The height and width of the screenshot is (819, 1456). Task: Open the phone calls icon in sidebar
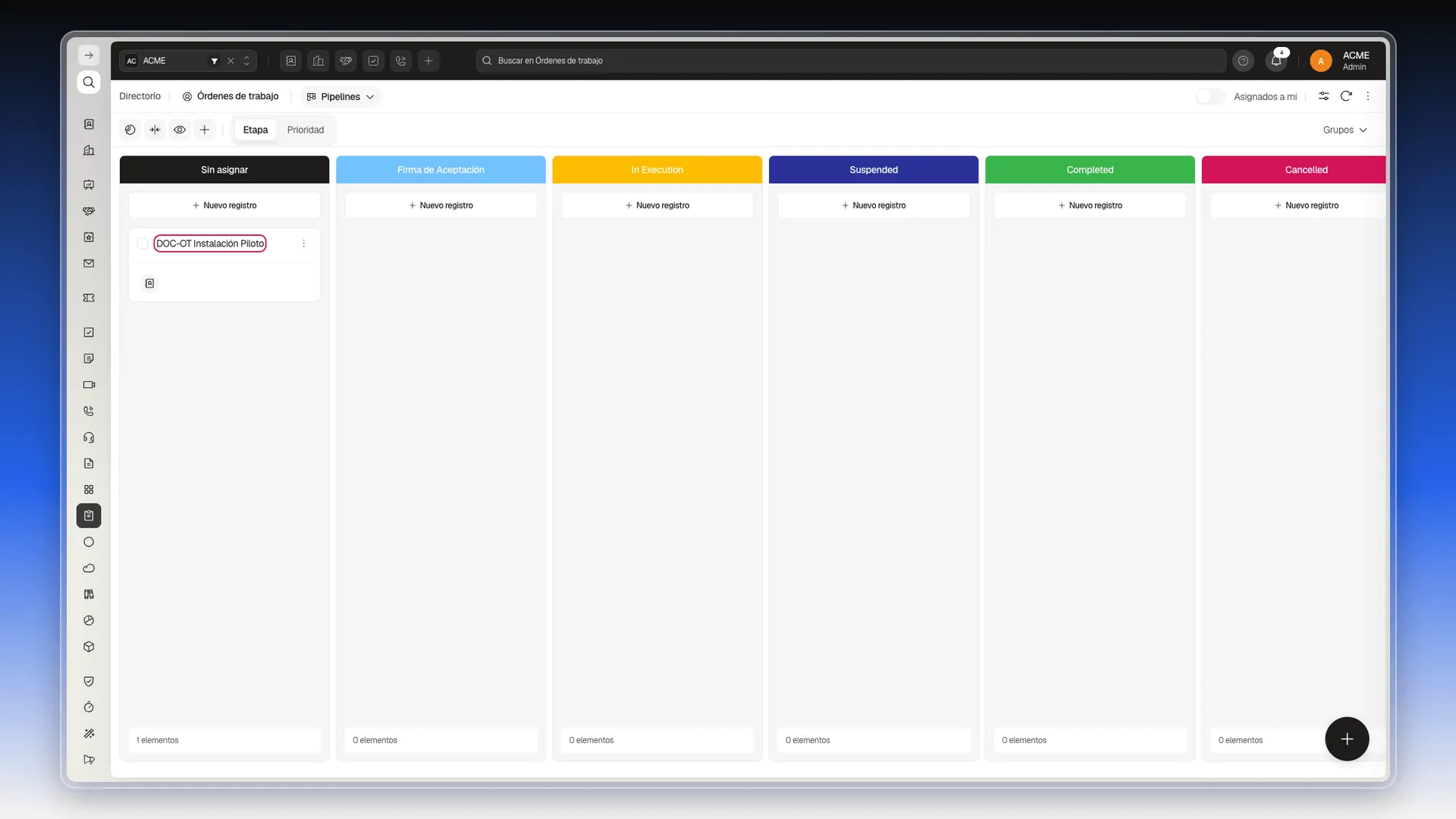point(89,411)
